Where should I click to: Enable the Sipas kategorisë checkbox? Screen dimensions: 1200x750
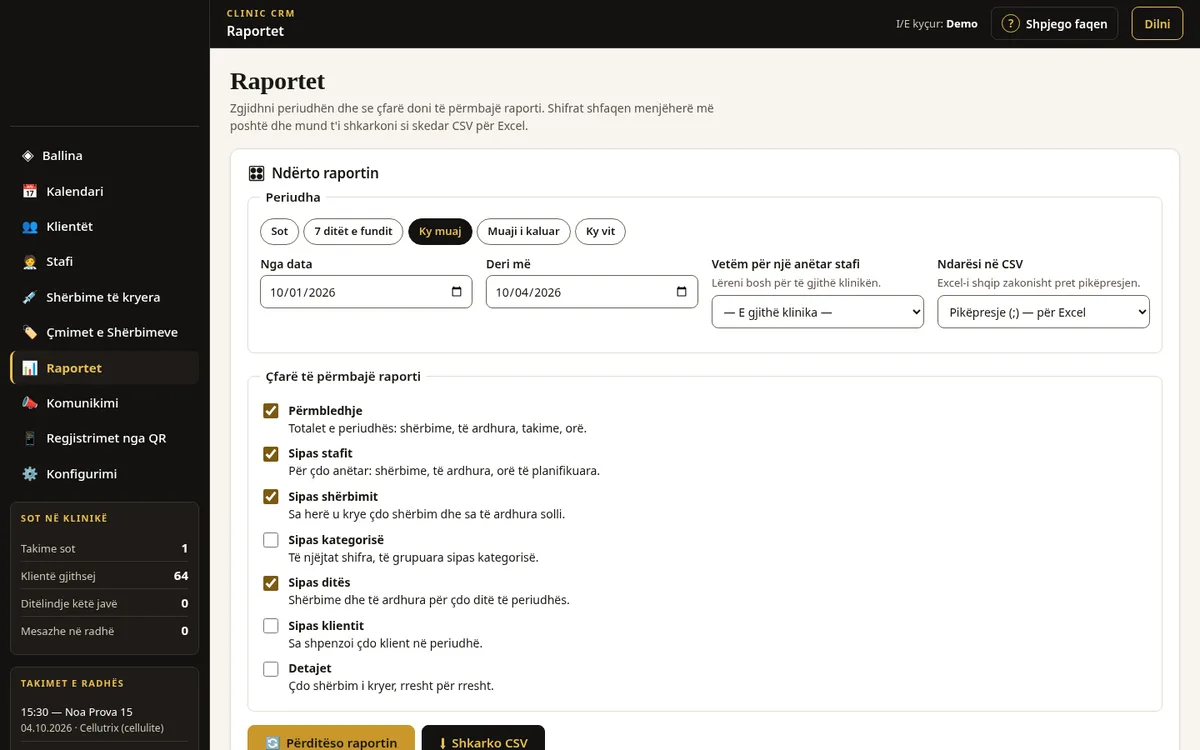(271, 540)
